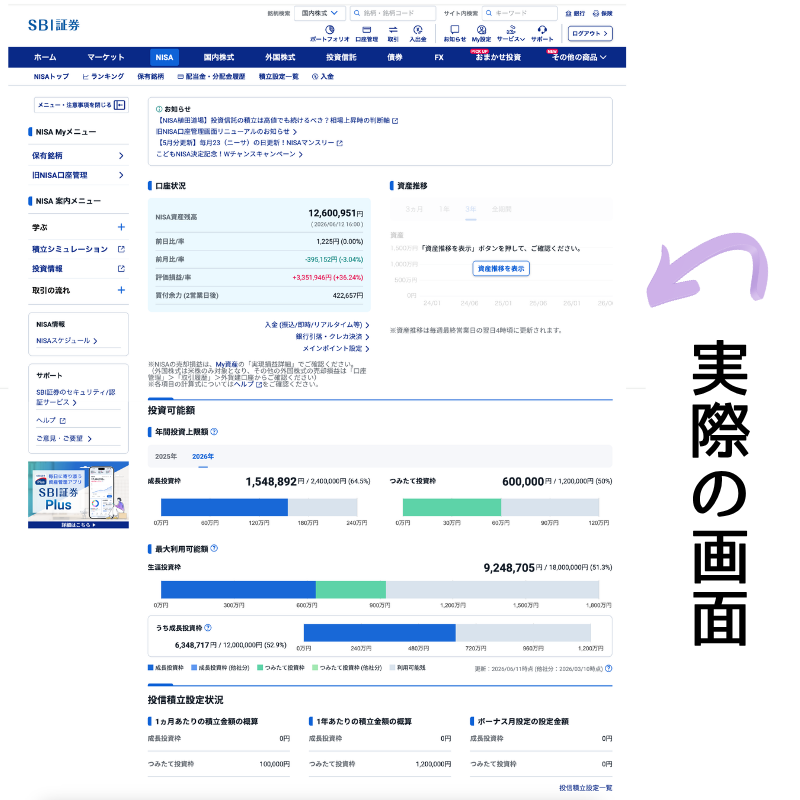Open the お知らせ notification icon
The height and width of the screenshot is (800, 800).
pos(455,34)
